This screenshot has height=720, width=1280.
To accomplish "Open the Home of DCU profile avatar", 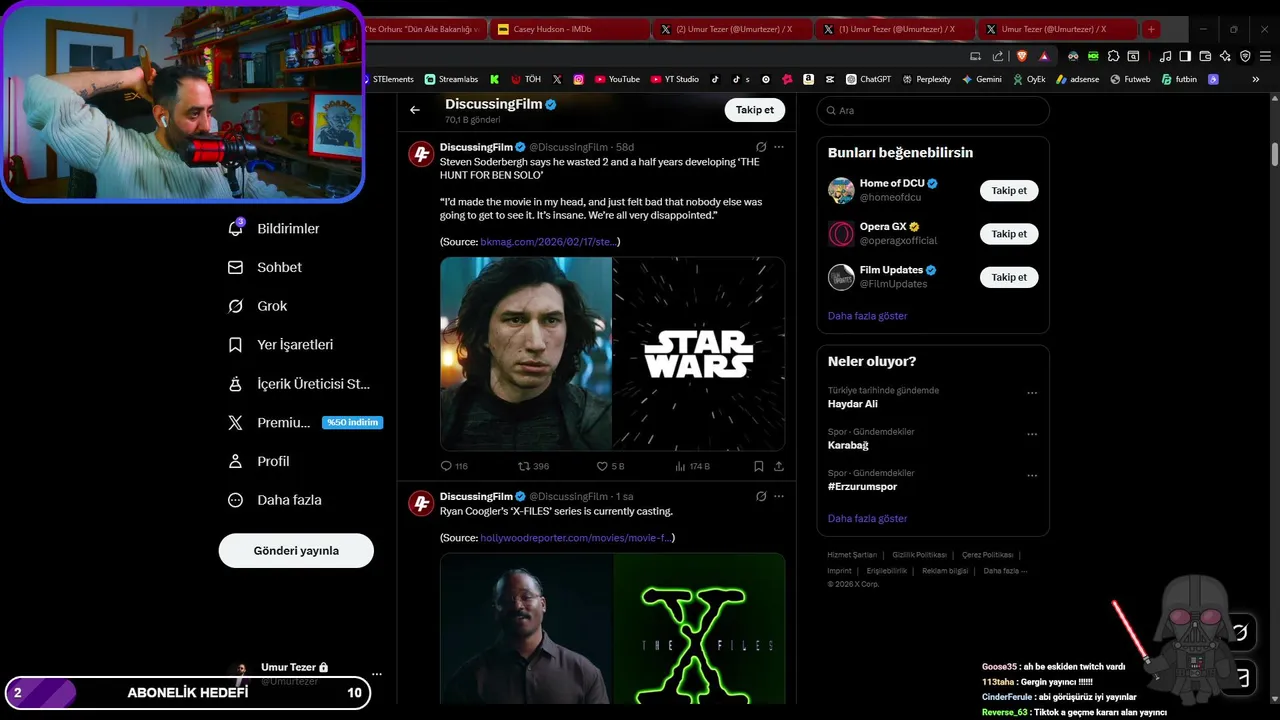I will [x=841, y=190].
